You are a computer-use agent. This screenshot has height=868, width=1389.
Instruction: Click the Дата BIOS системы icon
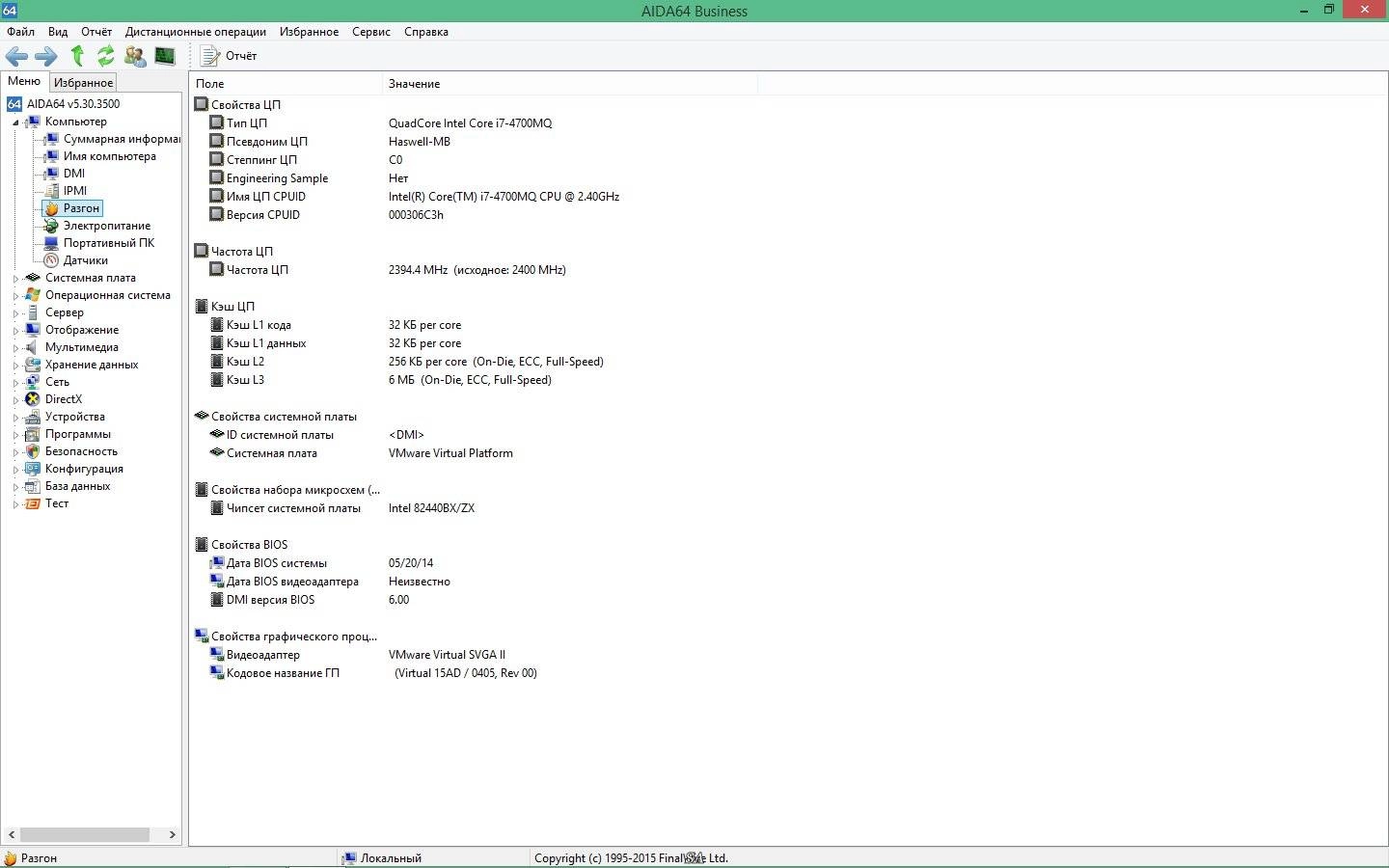point(217,563)
